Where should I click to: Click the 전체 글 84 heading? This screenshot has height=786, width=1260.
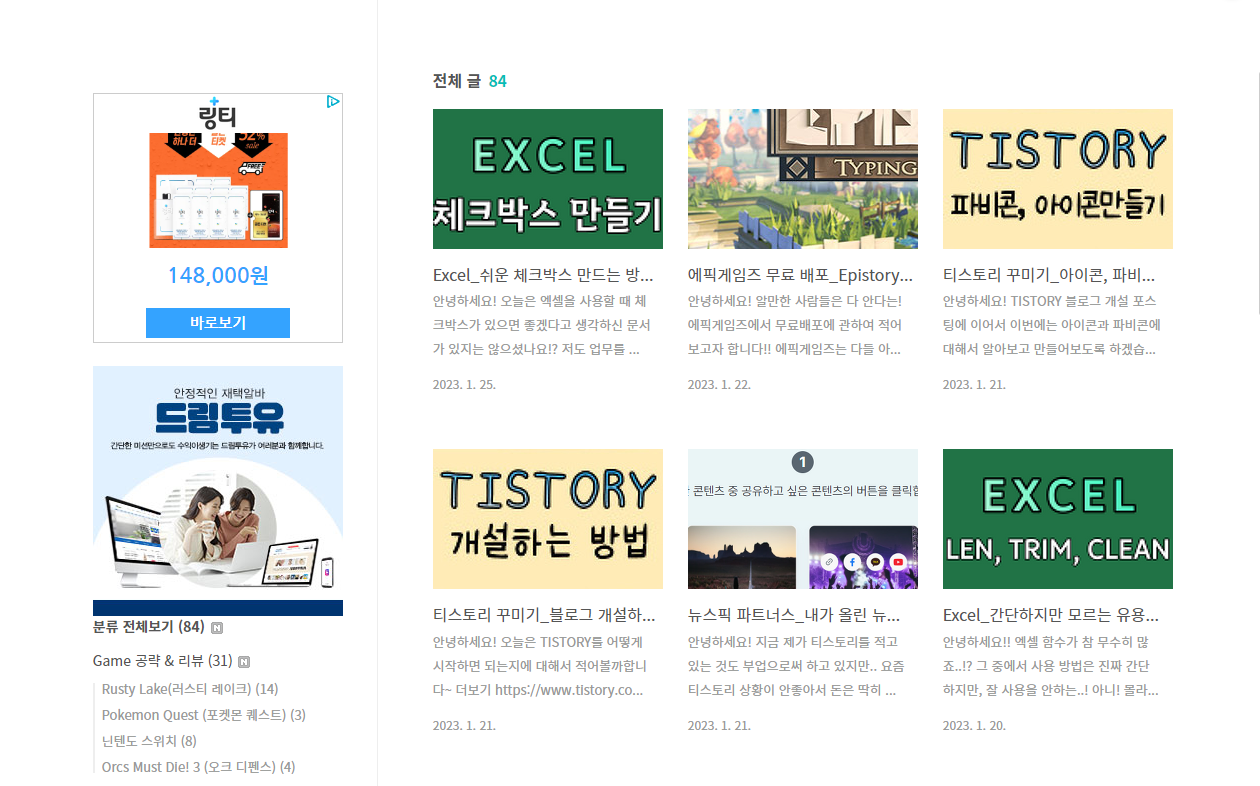point(470,81)
